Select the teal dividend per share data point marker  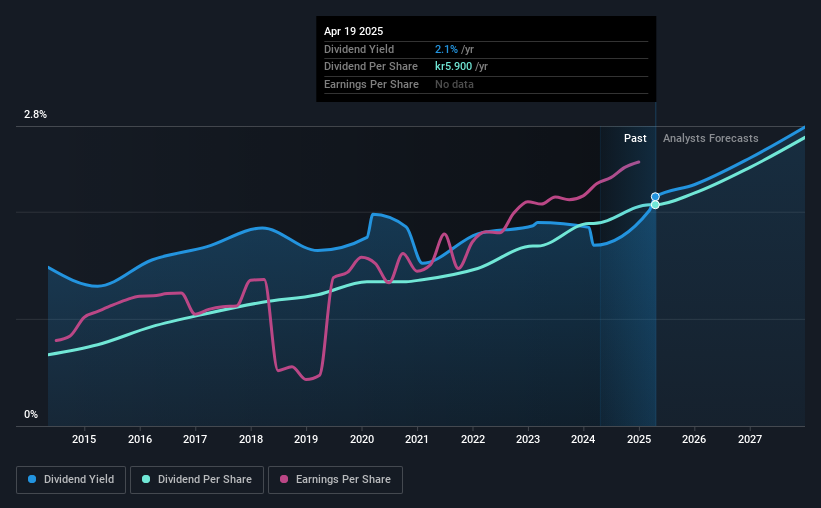pyautogui.click(x=655, y=205)
